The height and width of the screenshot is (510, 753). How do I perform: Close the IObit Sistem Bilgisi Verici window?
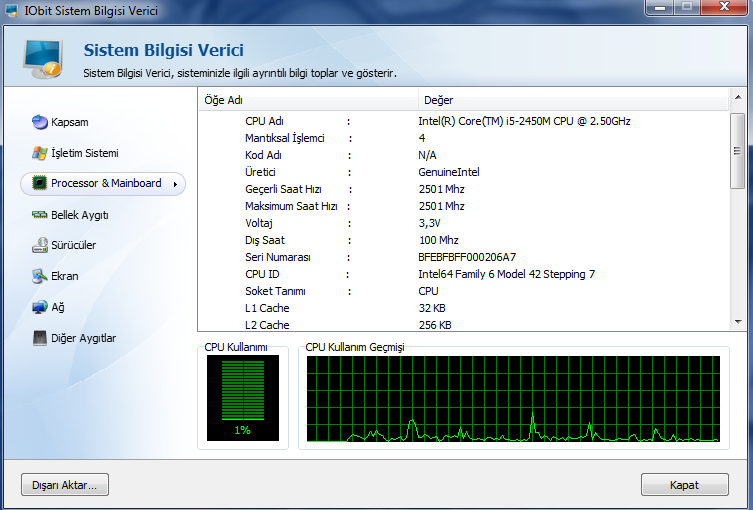pyautogui.click(x=724, y=7)
